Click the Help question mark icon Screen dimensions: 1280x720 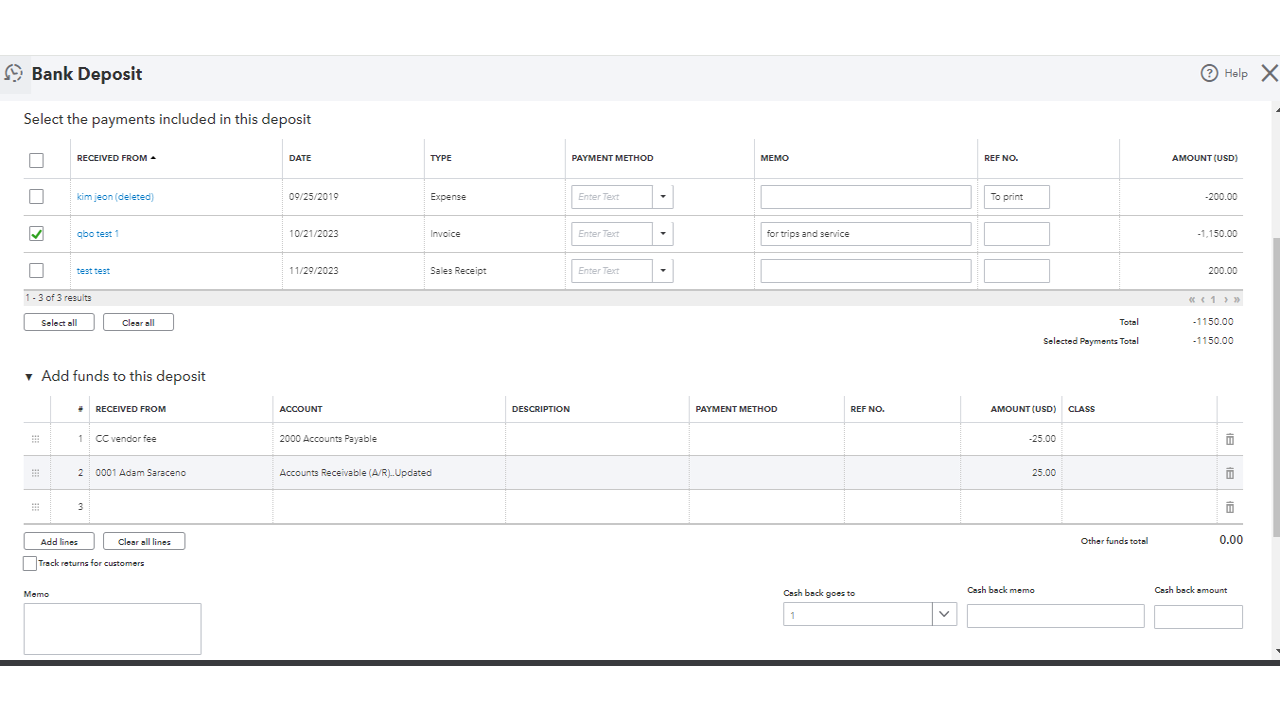click(1209, 73)
